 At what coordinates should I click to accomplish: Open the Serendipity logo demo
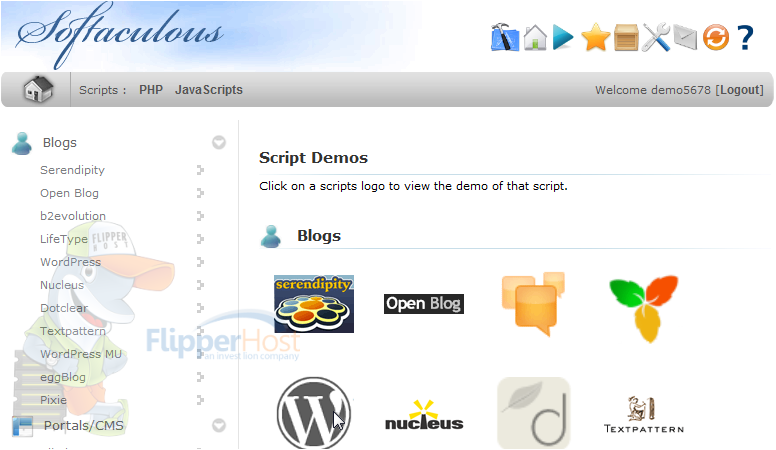(314, 304)
